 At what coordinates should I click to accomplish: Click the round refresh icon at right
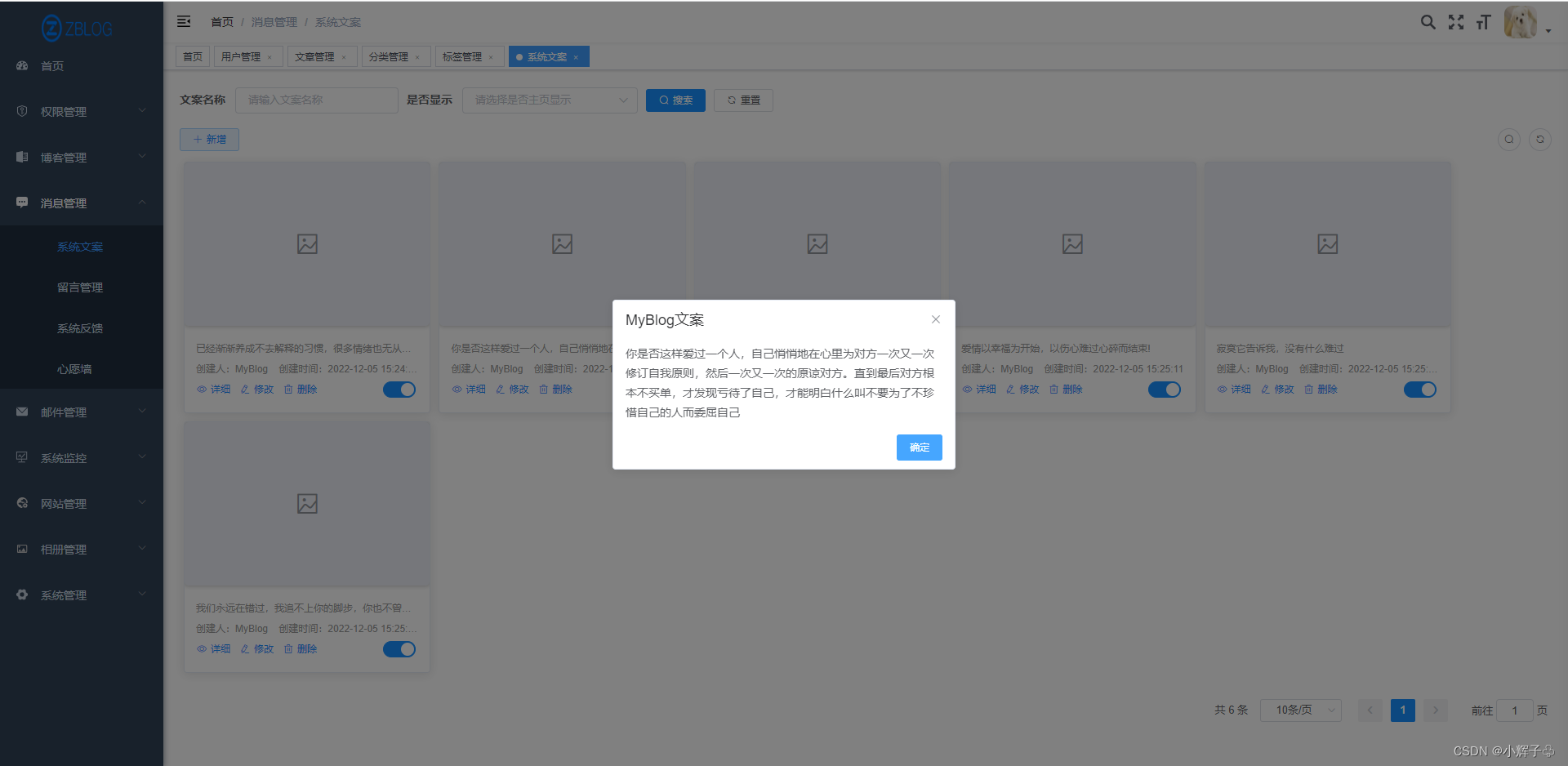[x=1540, y=140]
